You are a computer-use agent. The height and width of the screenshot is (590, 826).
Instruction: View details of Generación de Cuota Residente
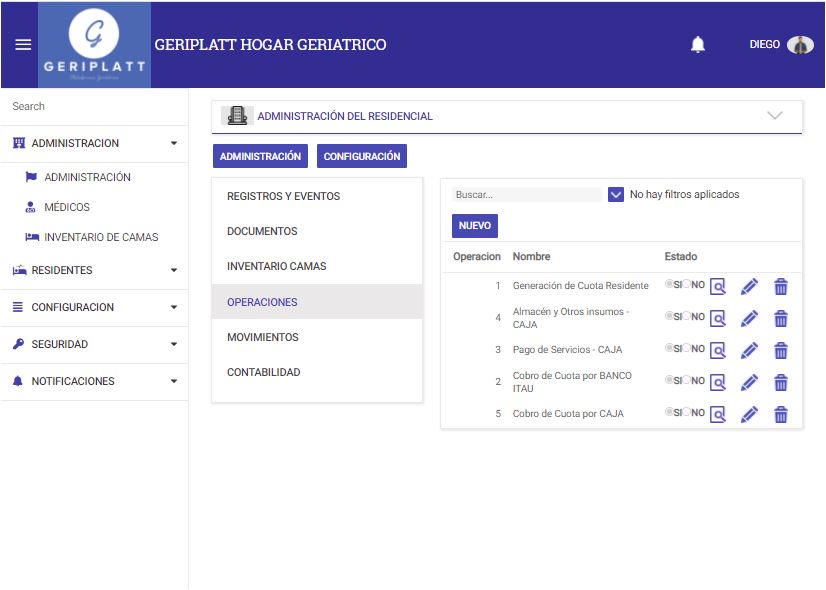coord(717,287)
